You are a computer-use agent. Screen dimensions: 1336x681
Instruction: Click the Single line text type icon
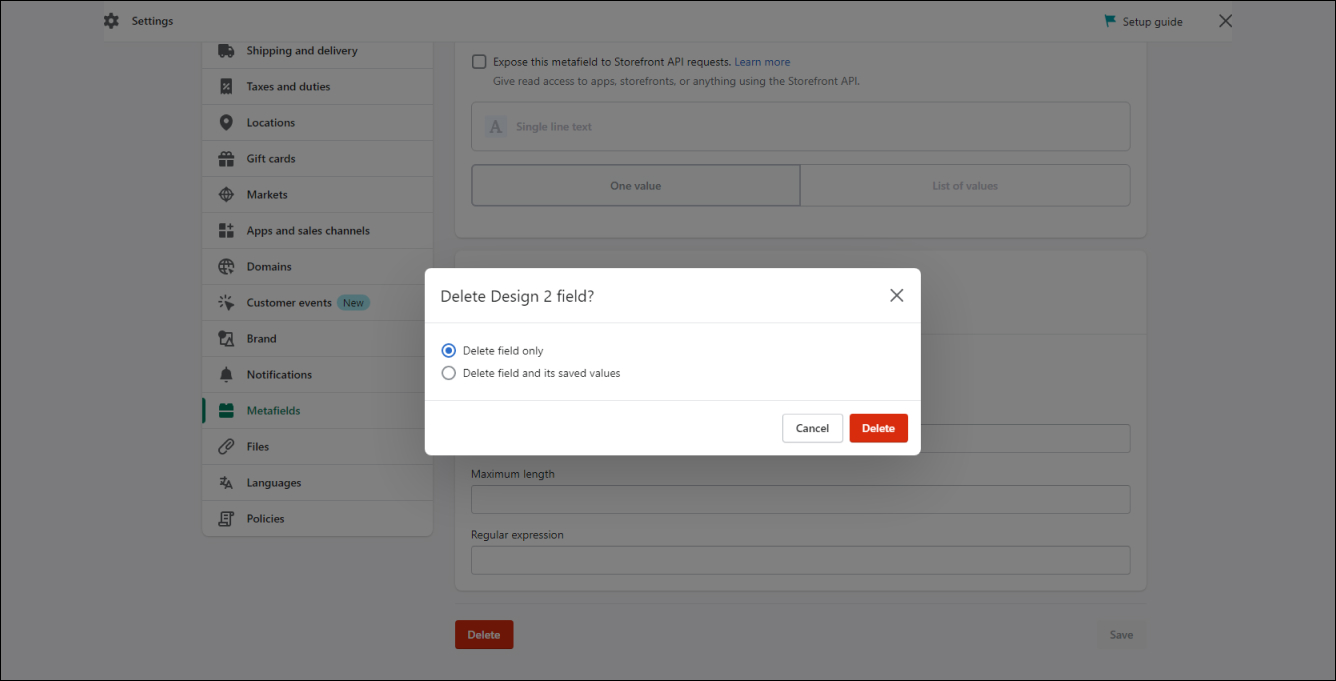[495, 127]
